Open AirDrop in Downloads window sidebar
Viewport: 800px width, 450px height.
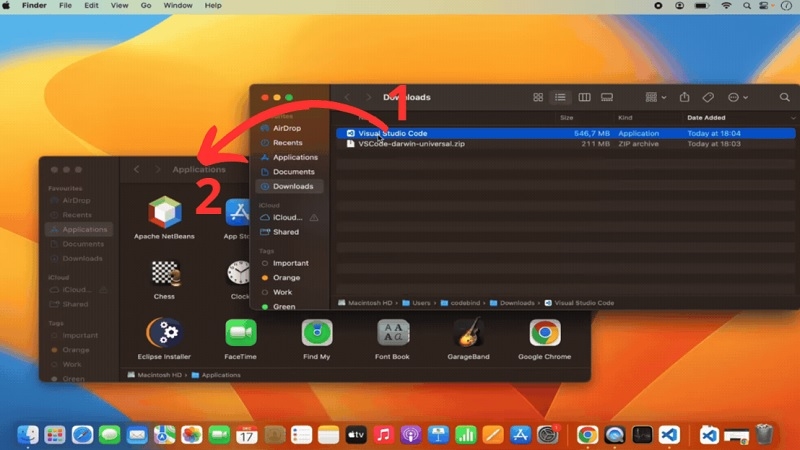[287, 129]
